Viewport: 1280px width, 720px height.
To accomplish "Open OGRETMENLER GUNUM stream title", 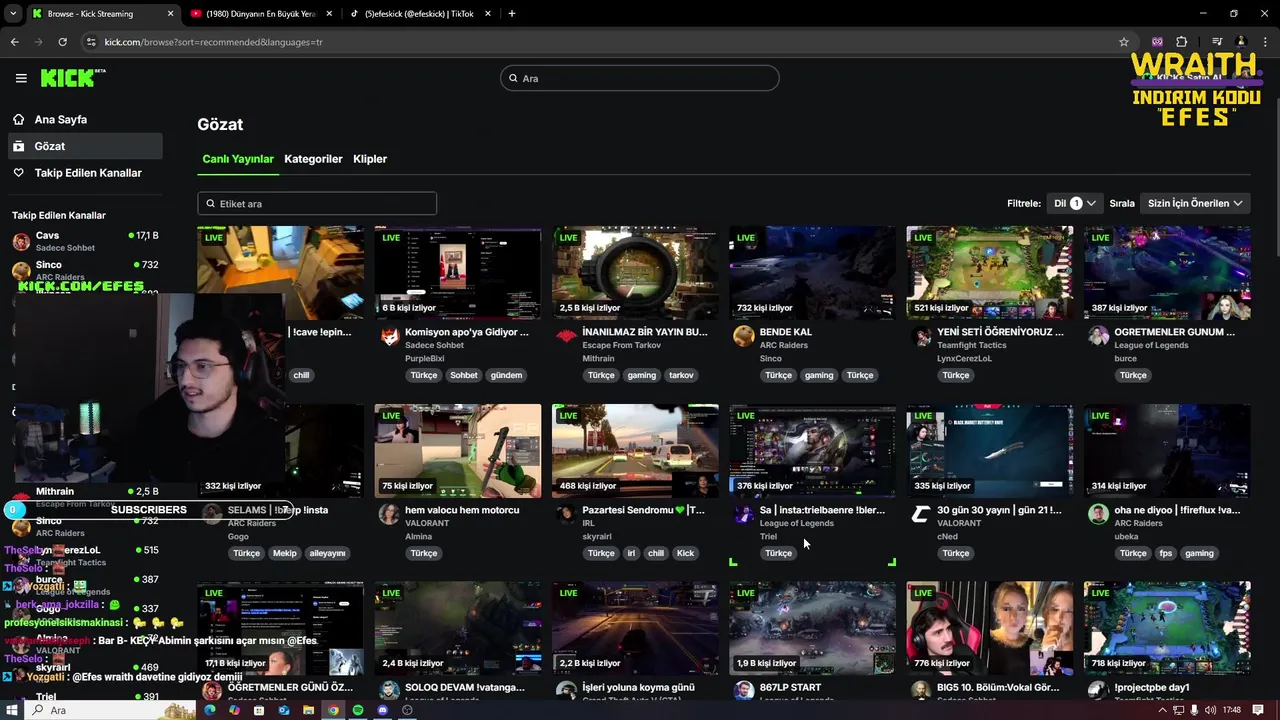I will click(x=1175, y=332).
